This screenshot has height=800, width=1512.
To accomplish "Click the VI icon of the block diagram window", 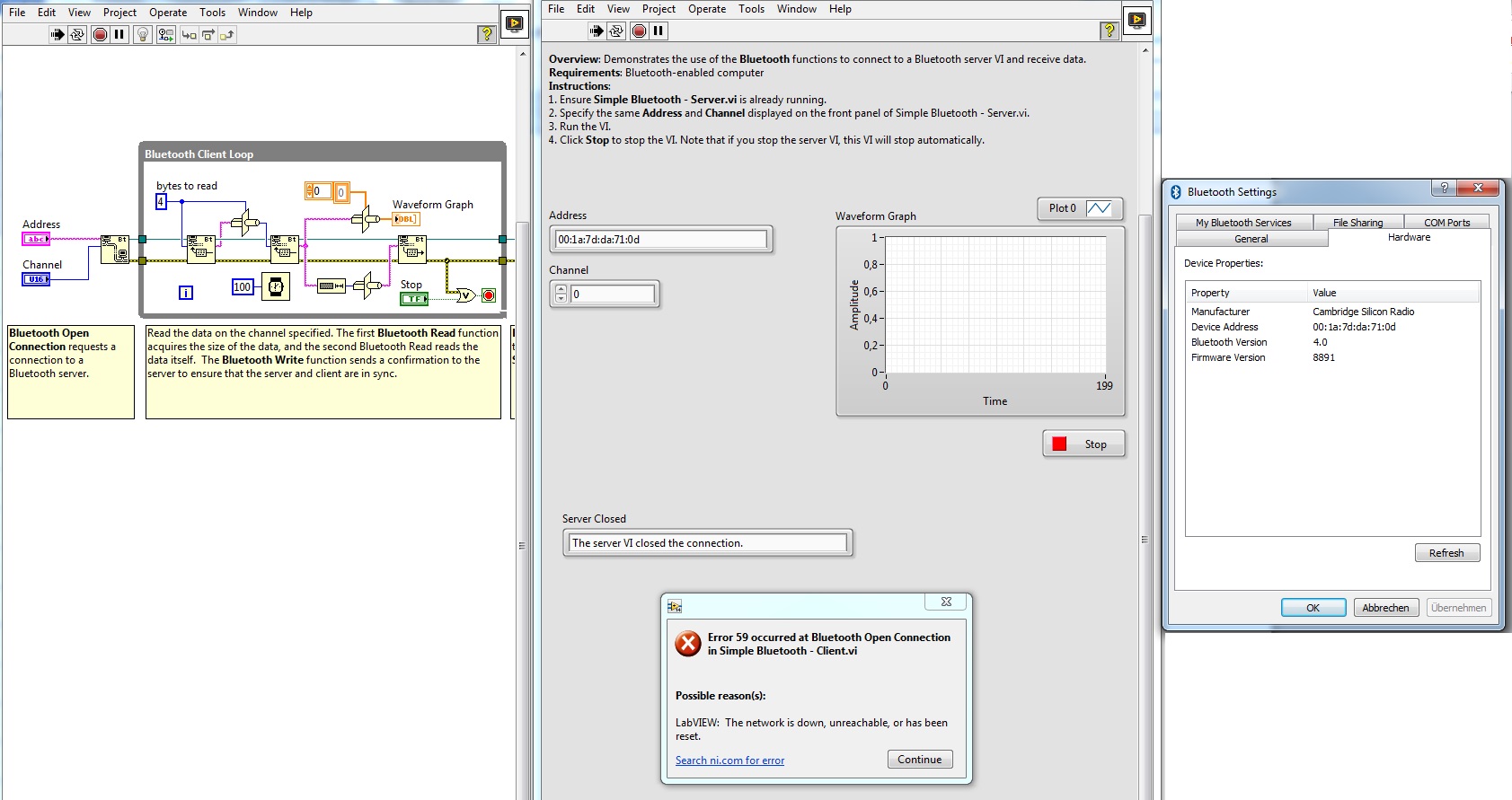I will (x=515, y=23).
